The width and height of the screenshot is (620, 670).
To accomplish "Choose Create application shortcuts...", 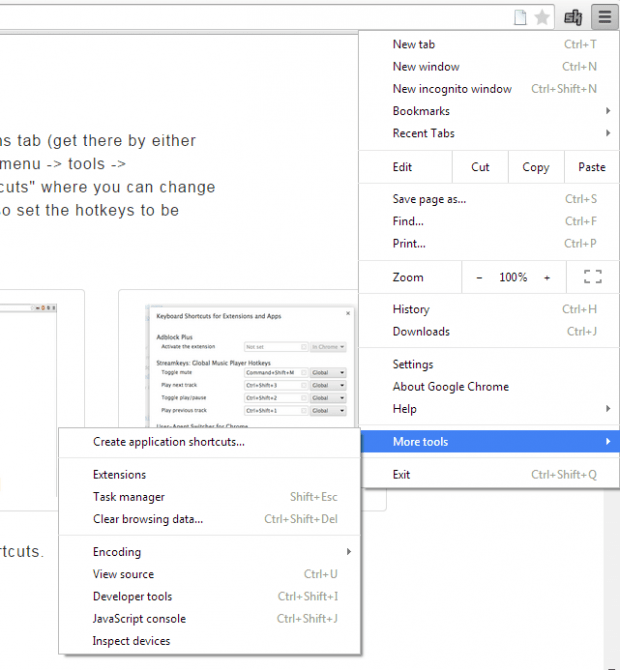I will [x=209, y=442].
